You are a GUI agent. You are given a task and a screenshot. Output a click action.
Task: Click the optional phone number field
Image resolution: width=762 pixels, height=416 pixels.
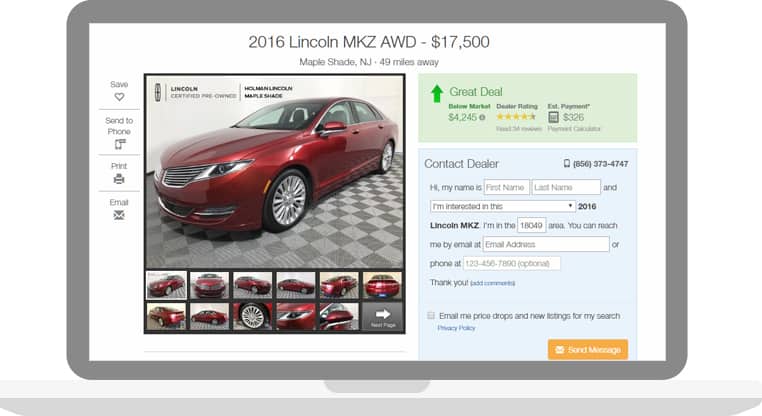(x=511, y=263)
